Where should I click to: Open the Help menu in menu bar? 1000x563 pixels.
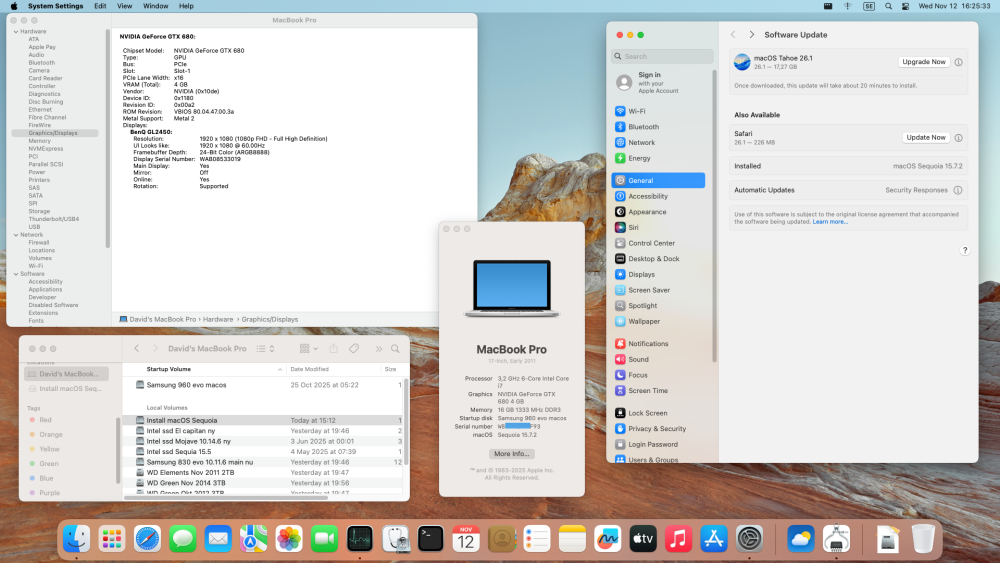coord(186,6)
